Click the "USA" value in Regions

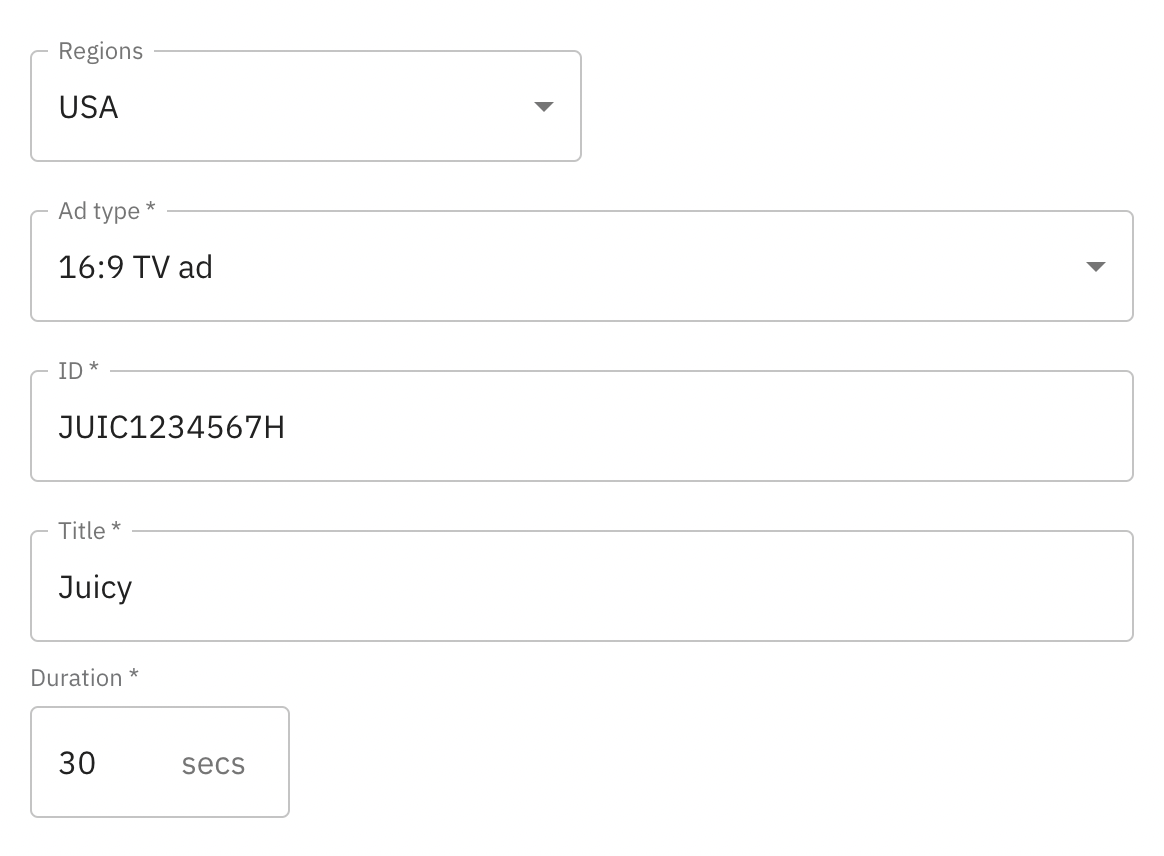[89, 107]
